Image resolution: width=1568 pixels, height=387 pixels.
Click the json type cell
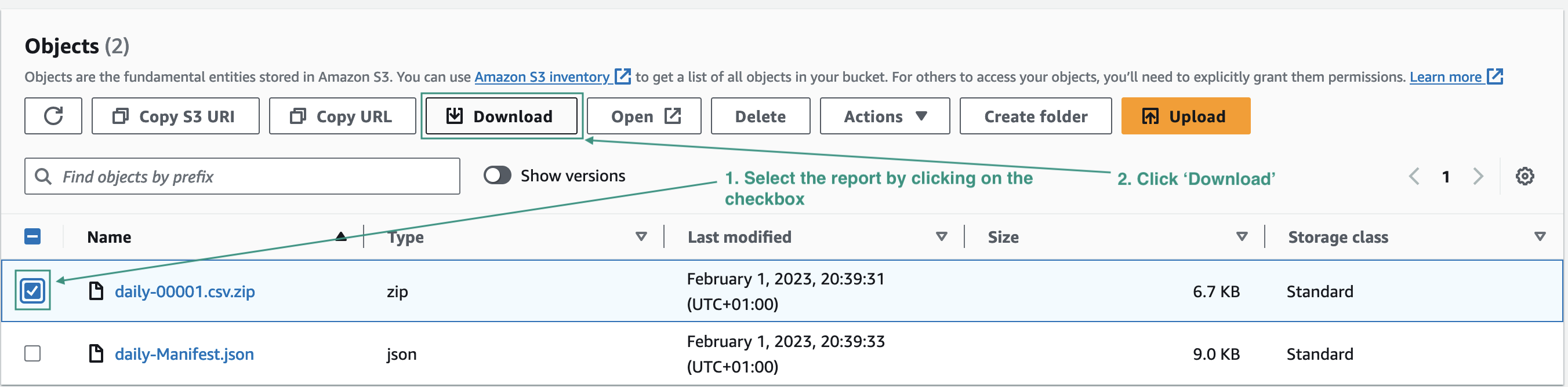402,354
